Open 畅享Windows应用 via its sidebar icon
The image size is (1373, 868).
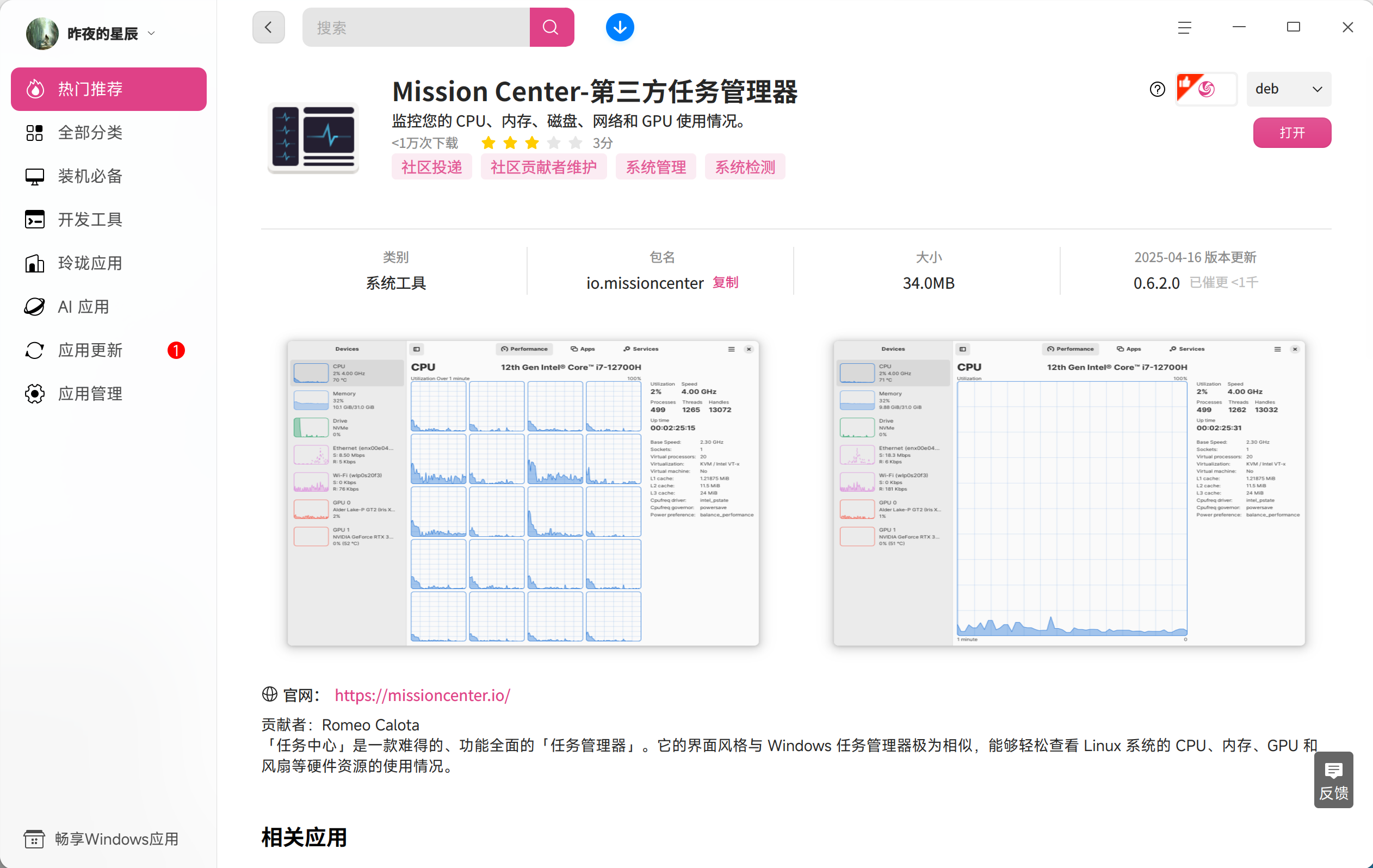tap(34, 839)
